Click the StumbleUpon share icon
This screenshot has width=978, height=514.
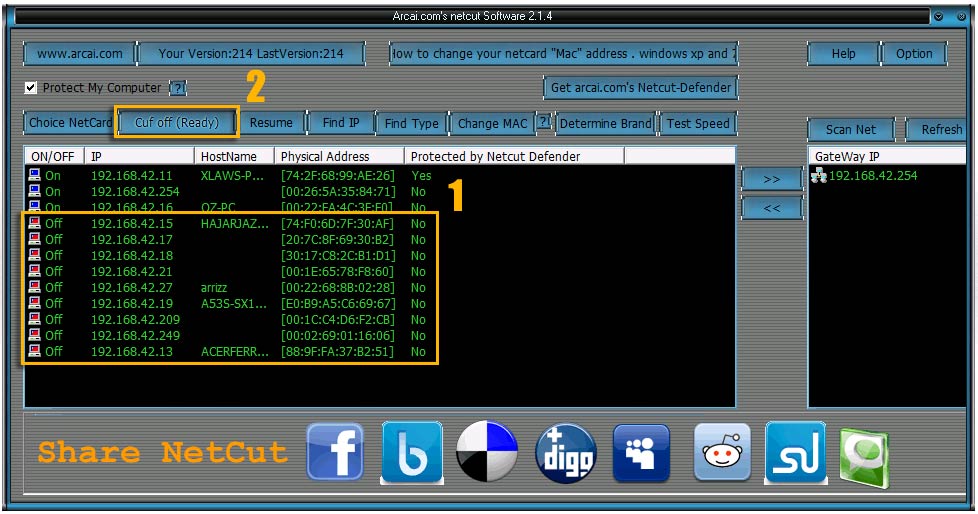(x=796, y=453)
